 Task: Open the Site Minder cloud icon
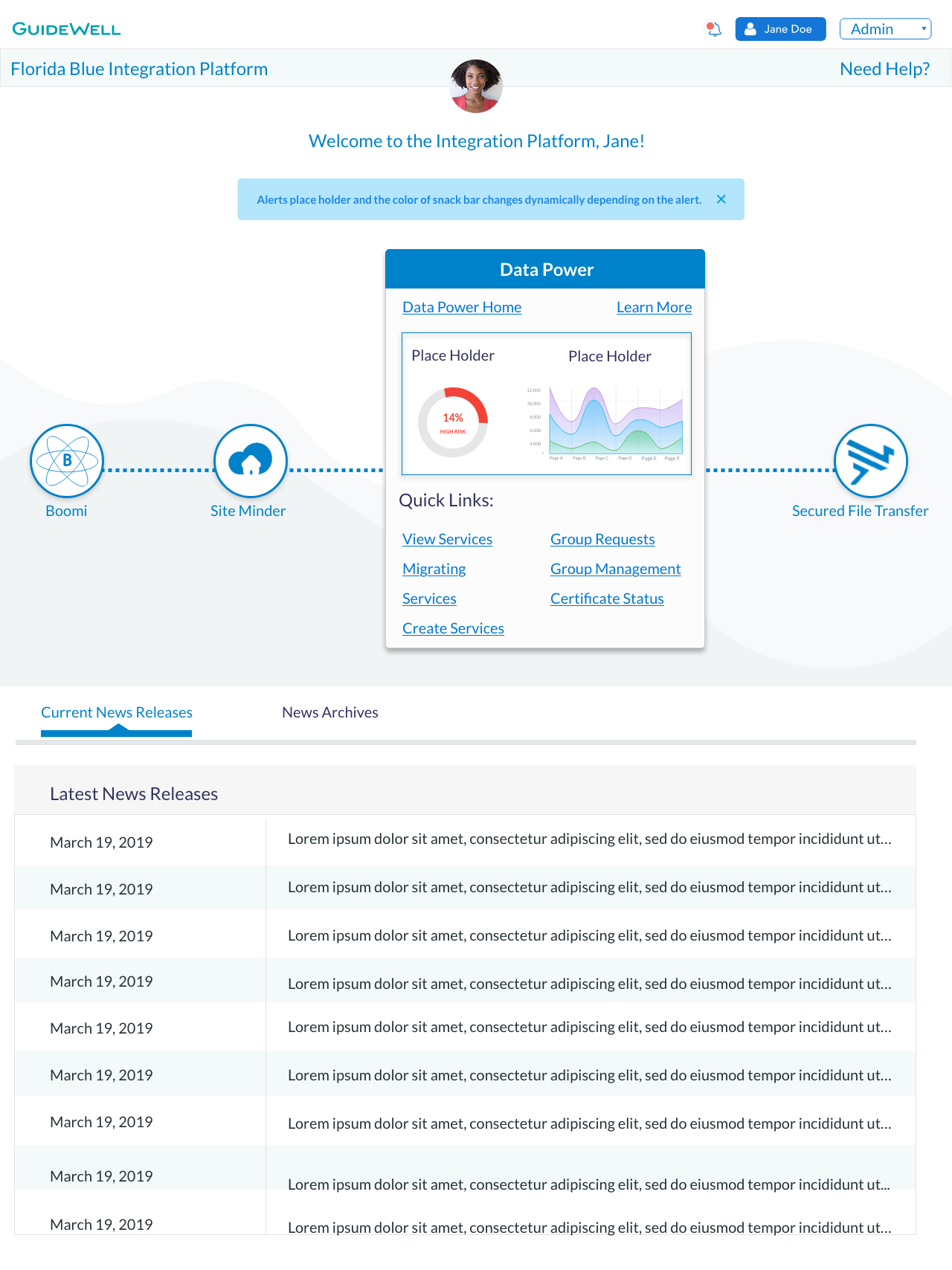[x=251, y=461]
